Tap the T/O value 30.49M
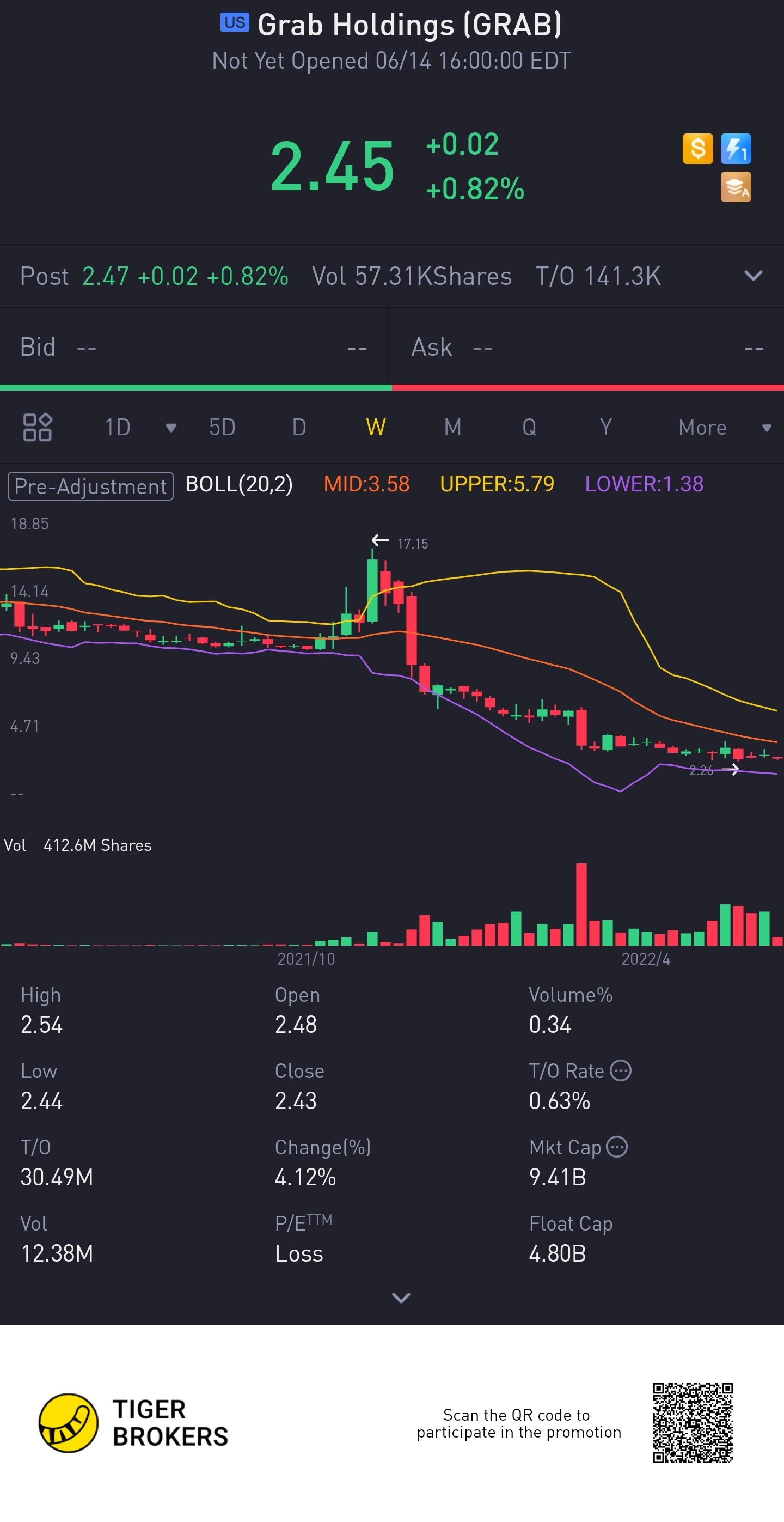This screenshot has width=784, height=1522. pos(57,1177)
